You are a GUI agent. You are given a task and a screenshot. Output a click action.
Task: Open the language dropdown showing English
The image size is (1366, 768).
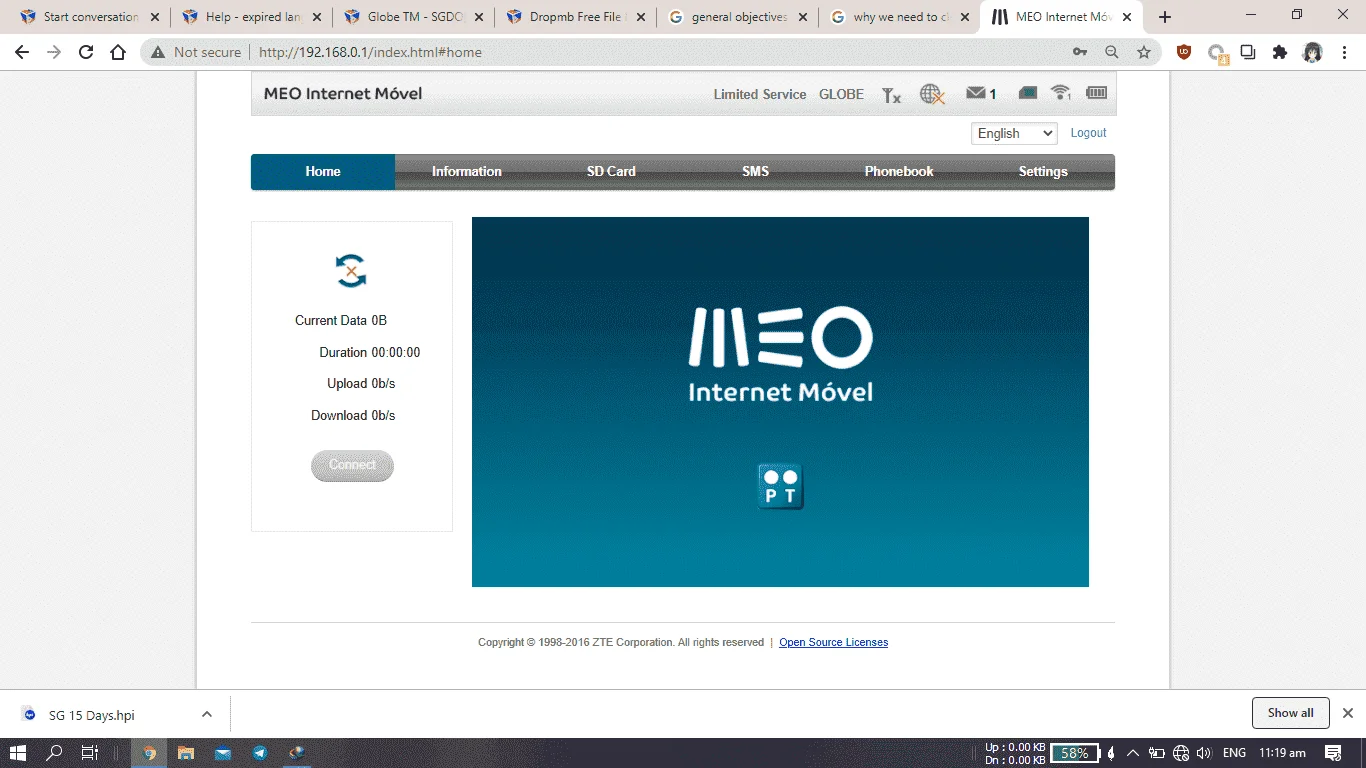[x=1014, y=133]
